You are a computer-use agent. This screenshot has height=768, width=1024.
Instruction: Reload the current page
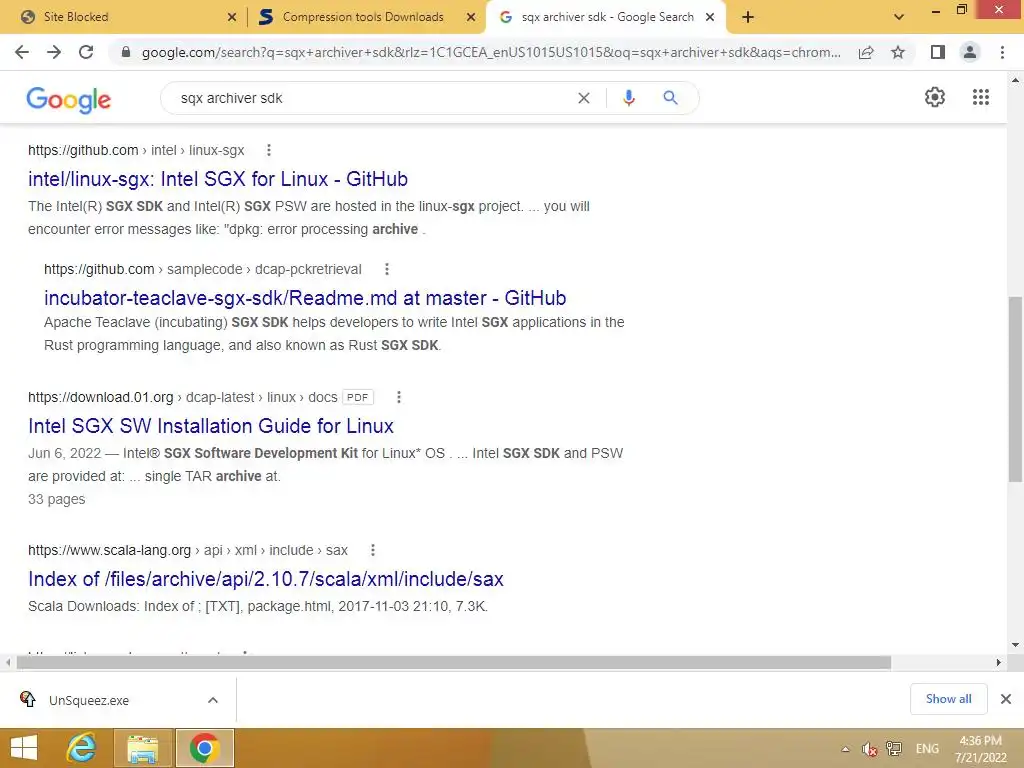86,52
